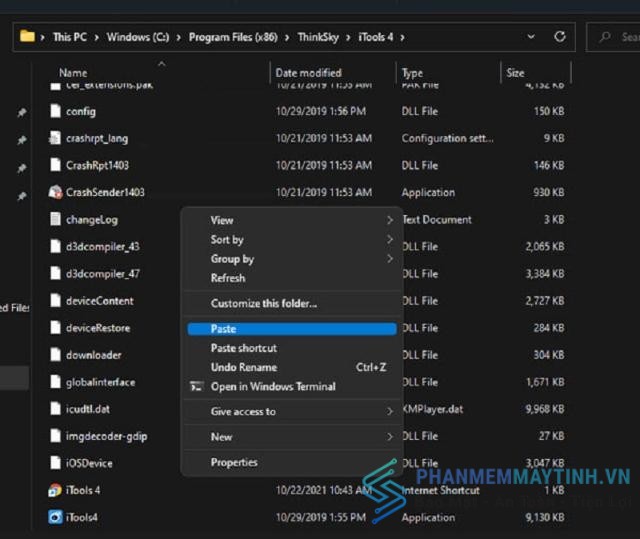Click the 9,130 KB size cell

click(x=545, y=517)
